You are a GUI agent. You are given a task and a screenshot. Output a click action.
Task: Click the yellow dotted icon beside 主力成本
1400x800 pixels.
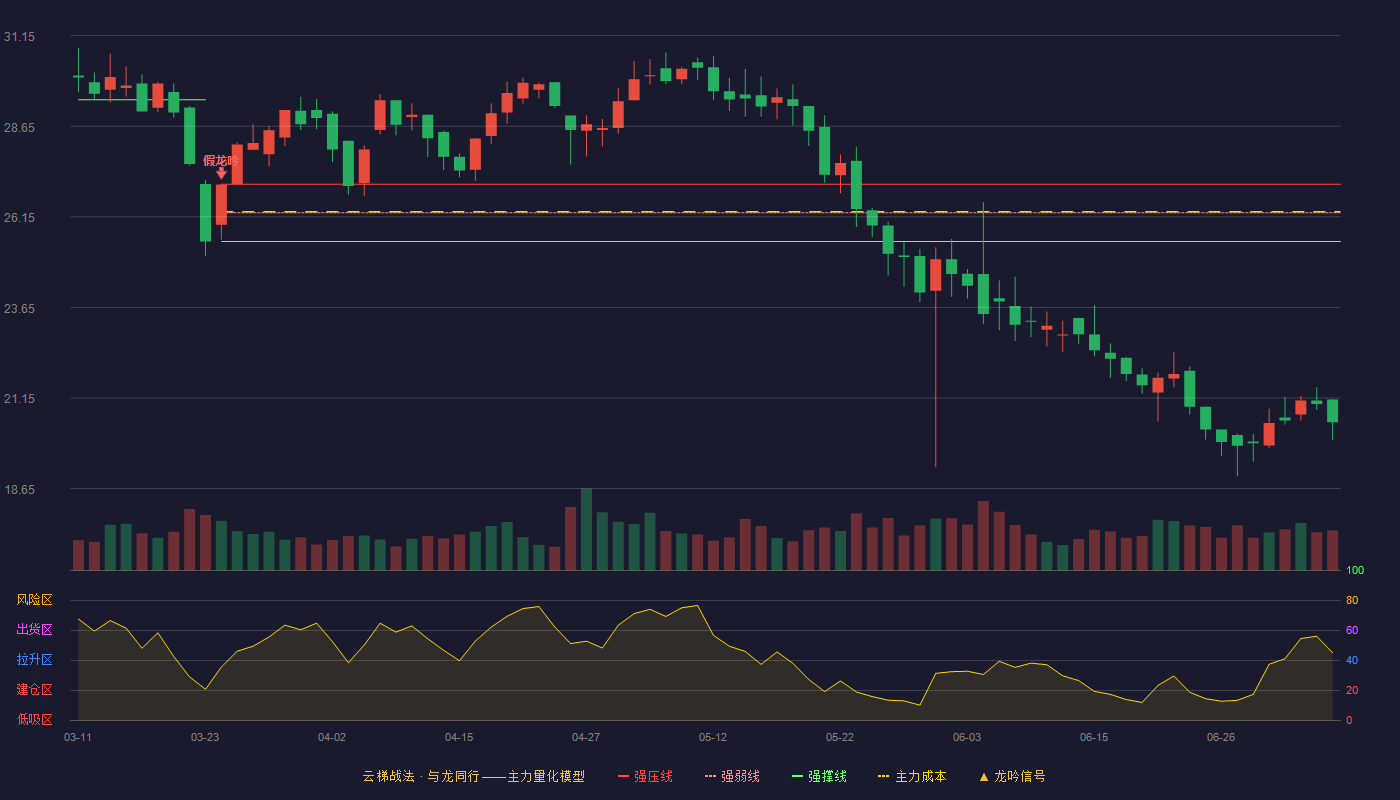pyautogui.click(x=883, y=776)
